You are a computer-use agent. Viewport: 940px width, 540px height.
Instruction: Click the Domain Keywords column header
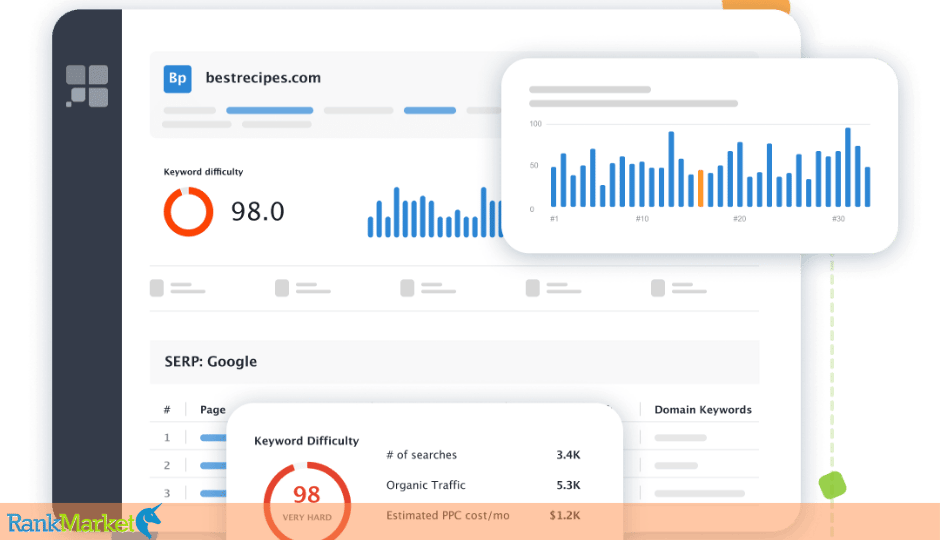pyautogui.click(x=703, y=410)
